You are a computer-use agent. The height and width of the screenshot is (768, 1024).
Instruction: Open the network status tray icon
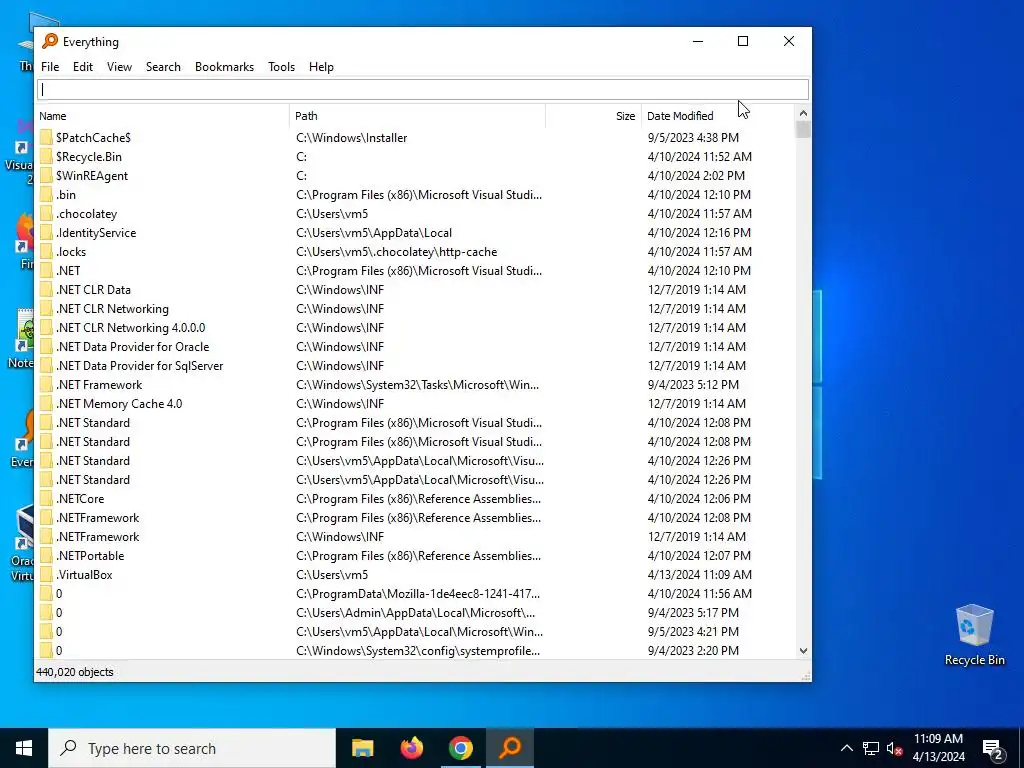tap(871, 748)
